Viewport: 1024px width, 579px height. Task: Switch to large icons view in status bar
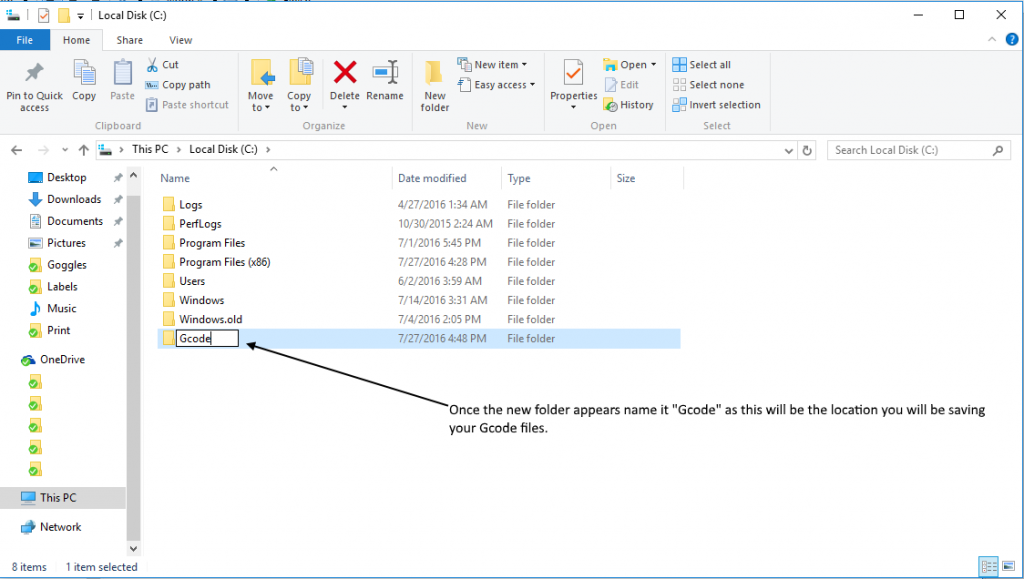(x=1006, y=566)
